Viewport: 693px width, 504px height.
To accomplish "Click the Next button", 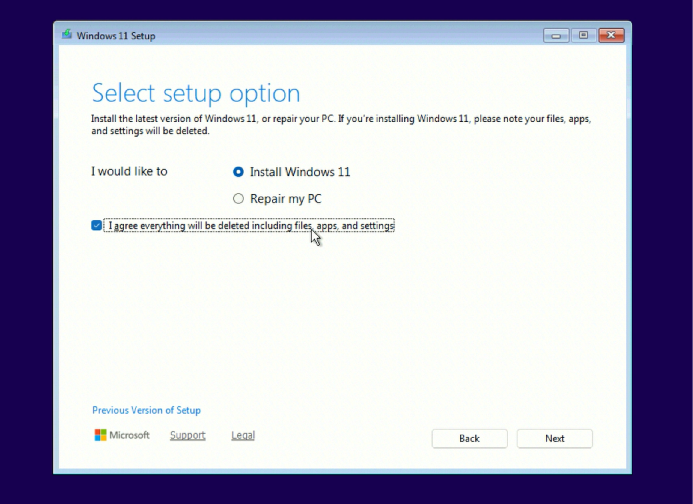I will click(555, 439).
